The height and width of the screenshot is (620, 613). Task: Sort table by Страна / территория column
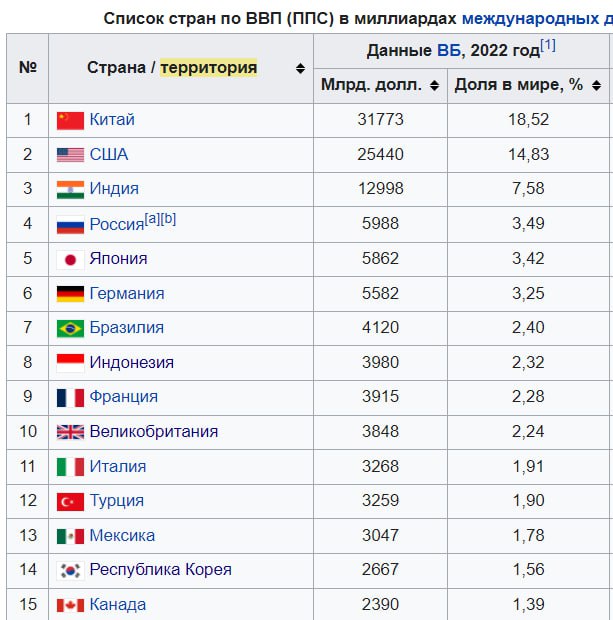click(301, 68)
